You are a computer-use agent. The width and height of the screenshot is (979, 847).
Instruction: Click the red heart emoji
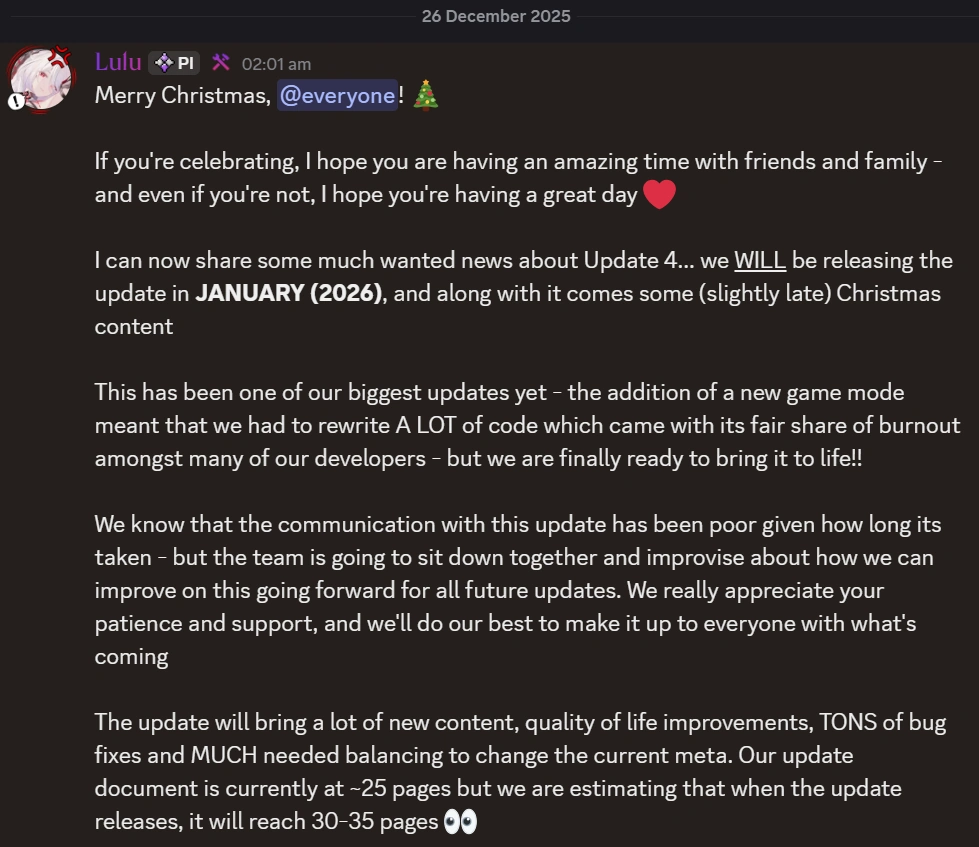[x=659, y=194]
